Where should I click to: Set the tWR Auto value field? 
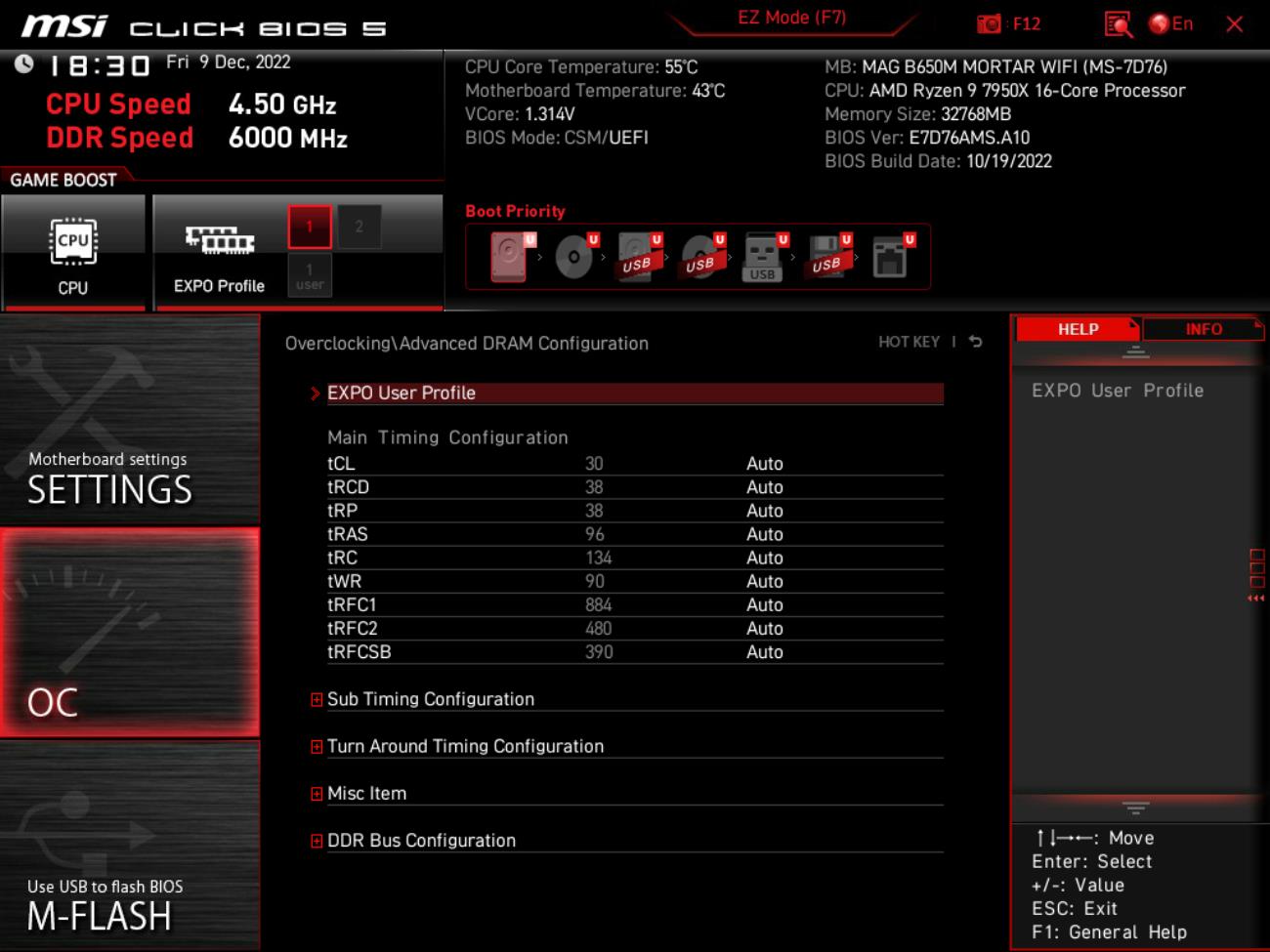point(765,581)
